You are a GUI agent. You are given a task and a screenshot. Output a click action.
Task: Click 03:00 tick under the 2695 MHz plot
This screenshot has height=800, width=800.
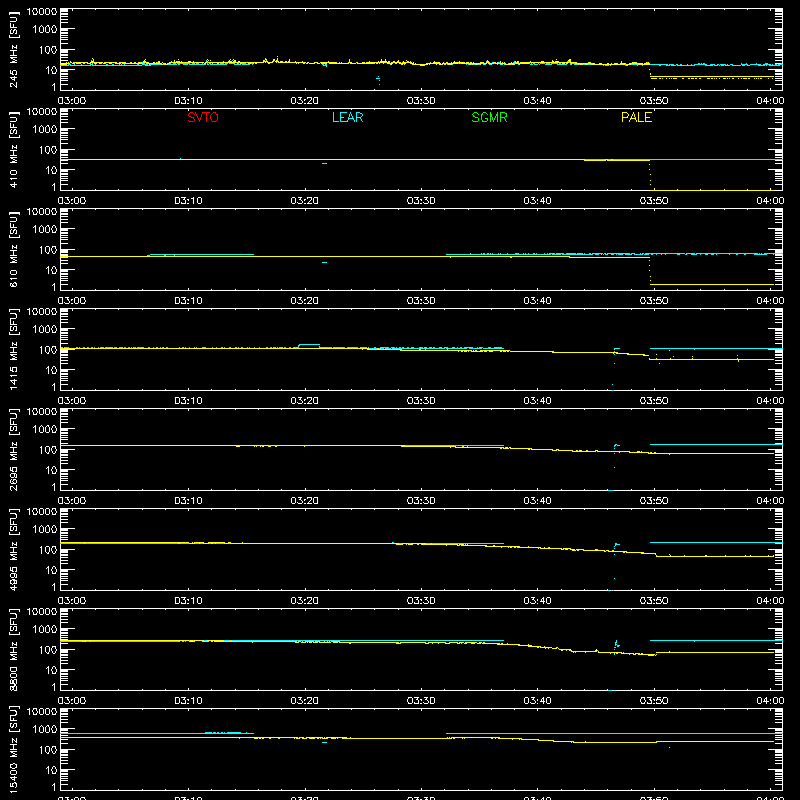coord(72,501)
